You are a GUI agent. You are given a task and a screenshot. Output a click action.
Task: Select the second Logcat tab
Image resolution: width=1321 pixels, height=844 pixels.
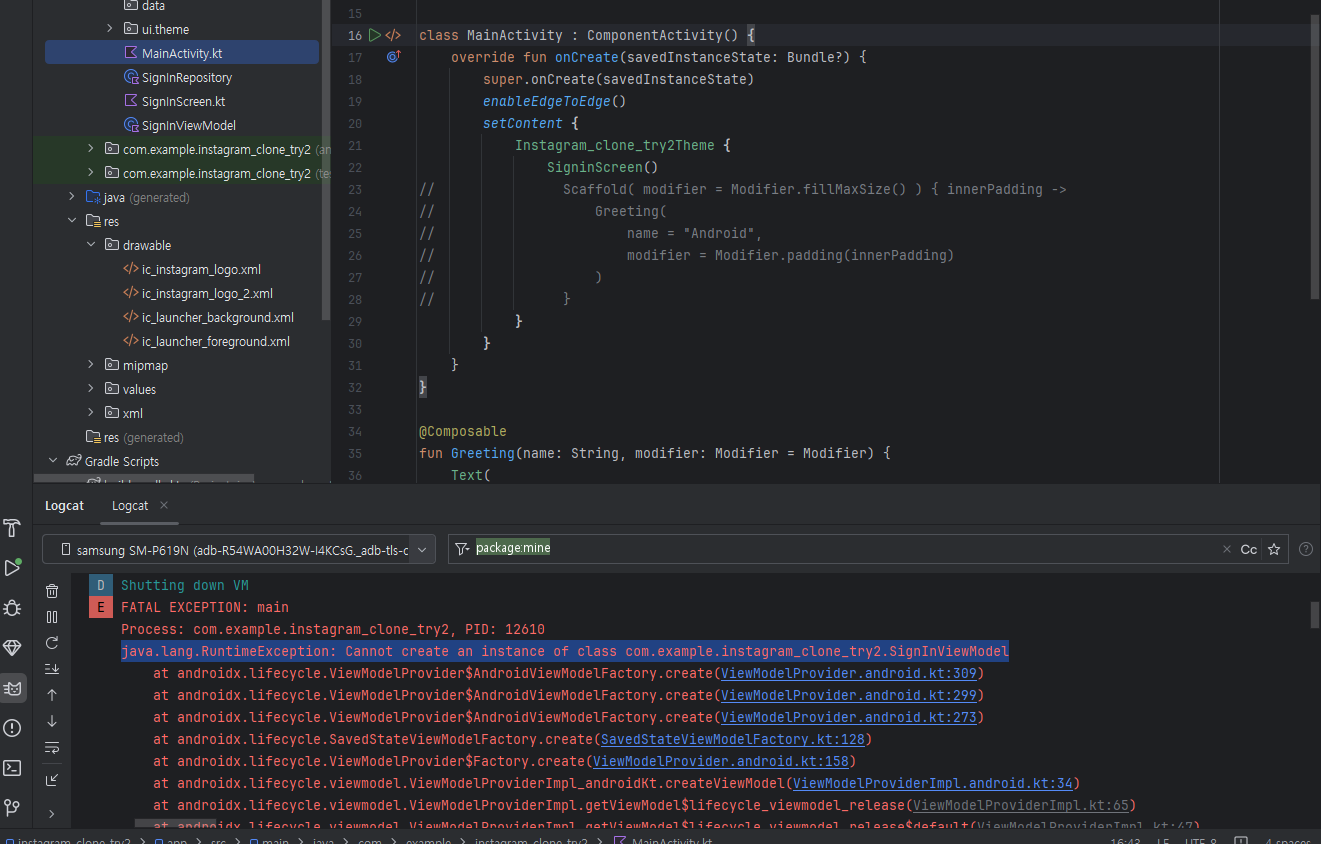coord(130,506)
